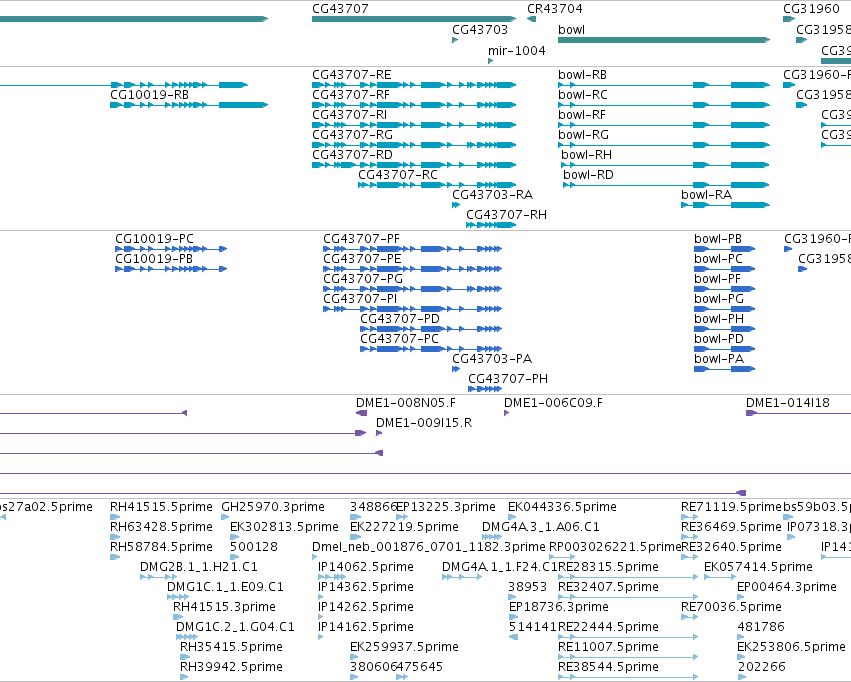Click the thick bowl gene bar
Viewport: 851px width, 682px height.
664,40
